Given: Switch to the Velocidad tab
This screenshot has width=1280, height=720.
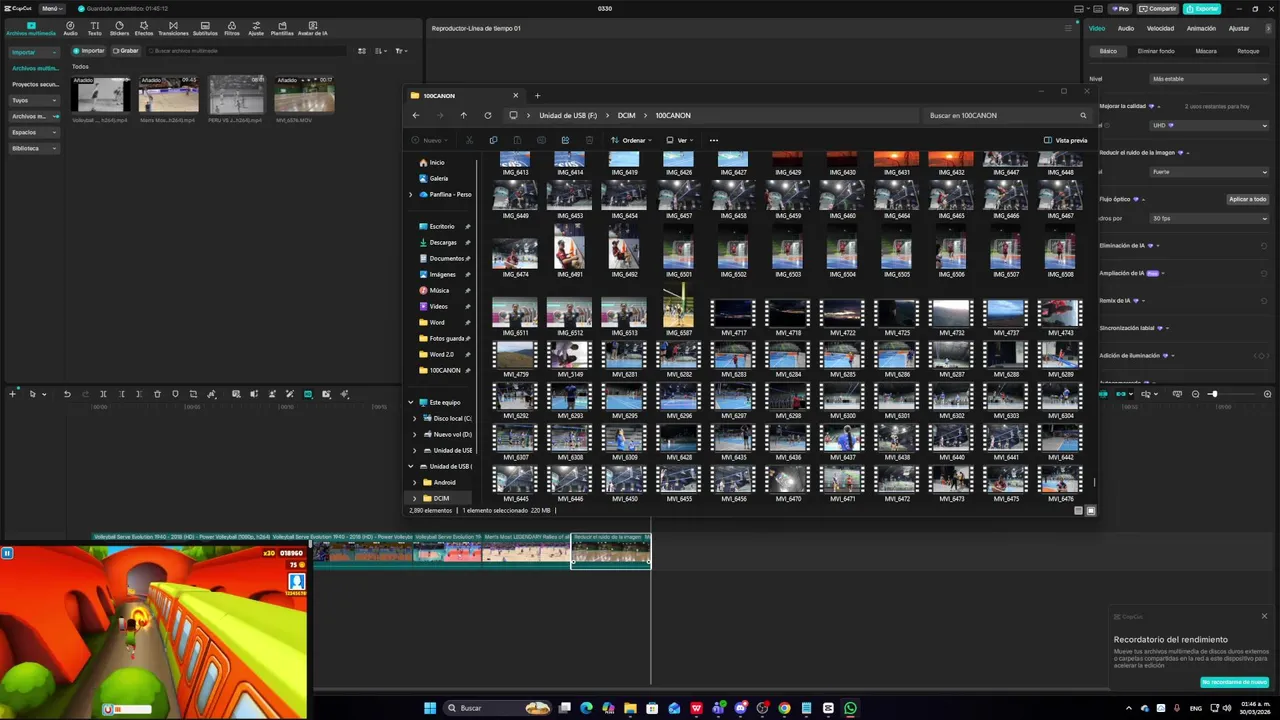Looking at the screenshot, I should coord(1160,28).
